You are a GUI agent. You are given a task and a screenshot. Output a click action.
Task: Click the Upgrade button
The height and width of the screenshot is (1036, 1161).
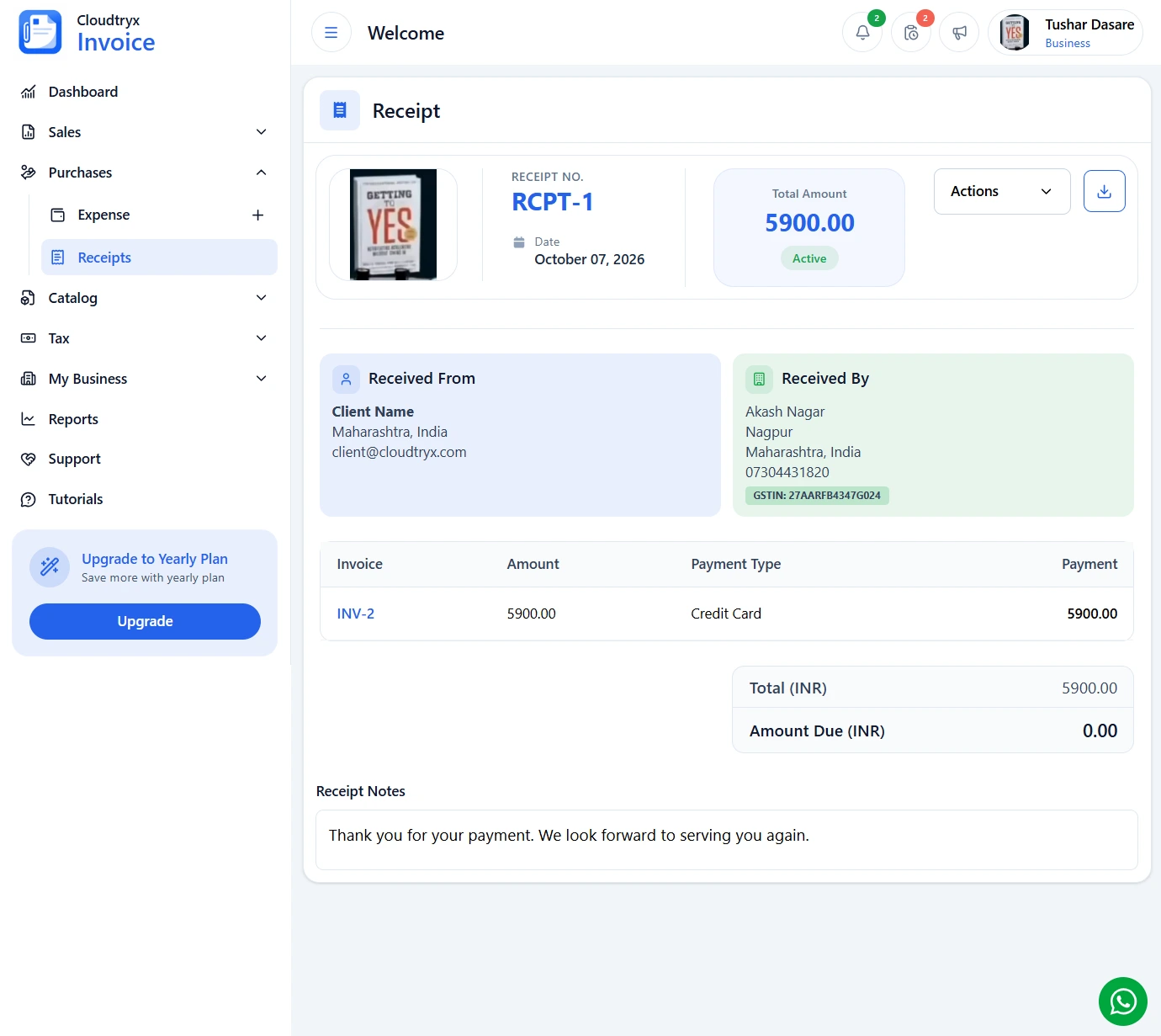145,621
